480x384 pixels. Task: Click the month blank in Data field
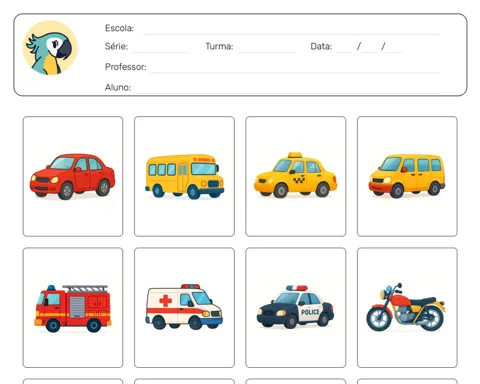(x=369, y=52)
